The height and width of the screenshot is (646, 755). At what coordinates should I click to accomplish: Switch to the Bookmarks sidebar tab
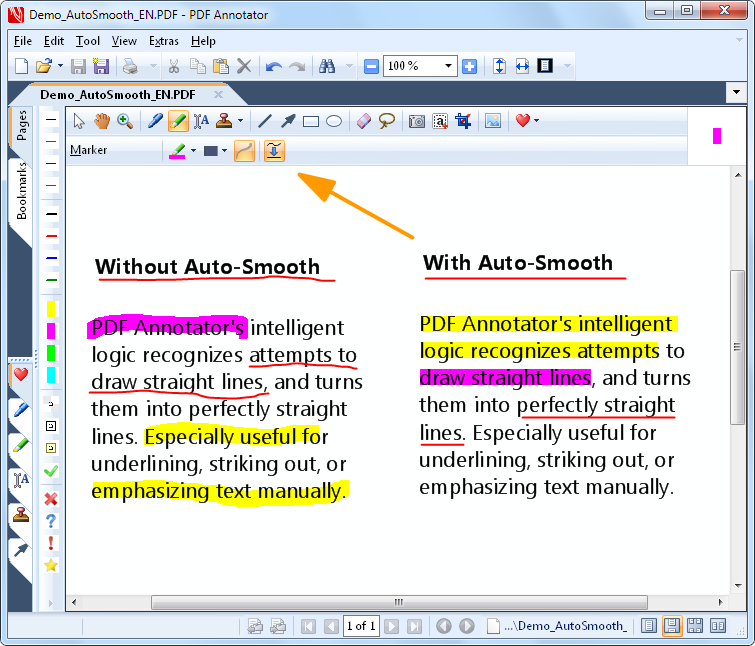pos(21,191)
